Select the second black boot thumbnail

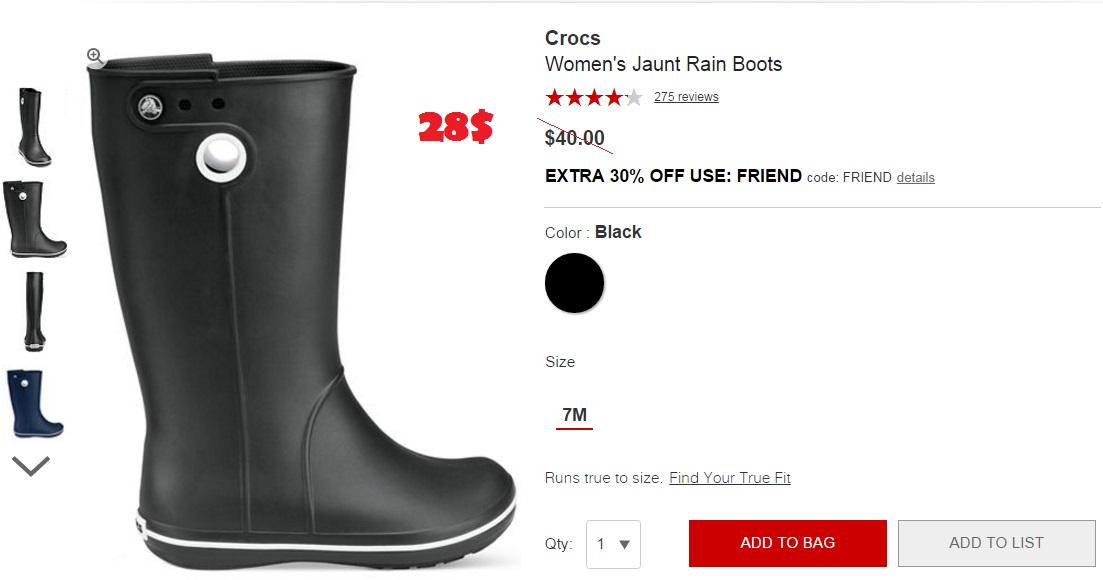pos(34,219)
